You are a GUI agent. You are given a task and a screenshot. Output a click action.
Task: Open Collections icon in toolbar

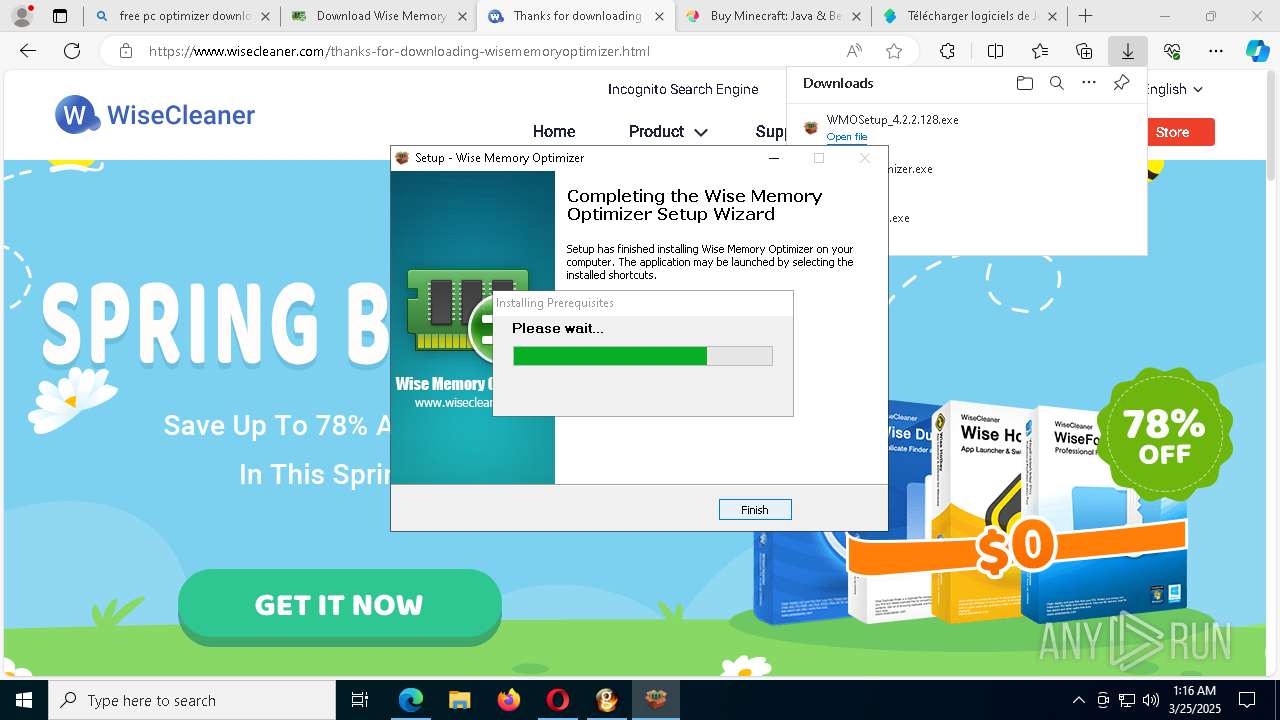point(1084,52)
